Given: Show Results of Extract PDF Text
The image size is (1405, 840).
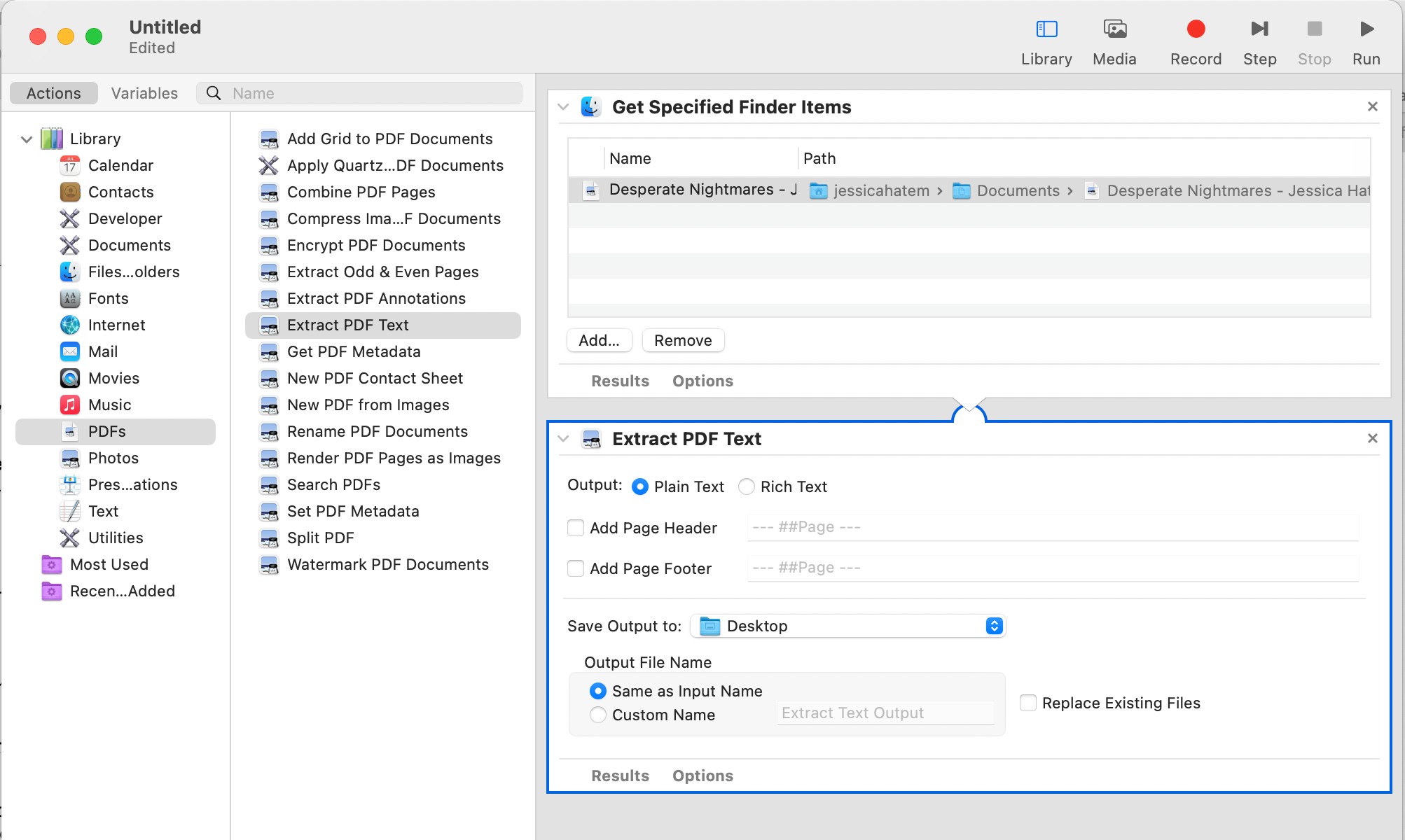Looking at the screenshot, I should 620,776.
